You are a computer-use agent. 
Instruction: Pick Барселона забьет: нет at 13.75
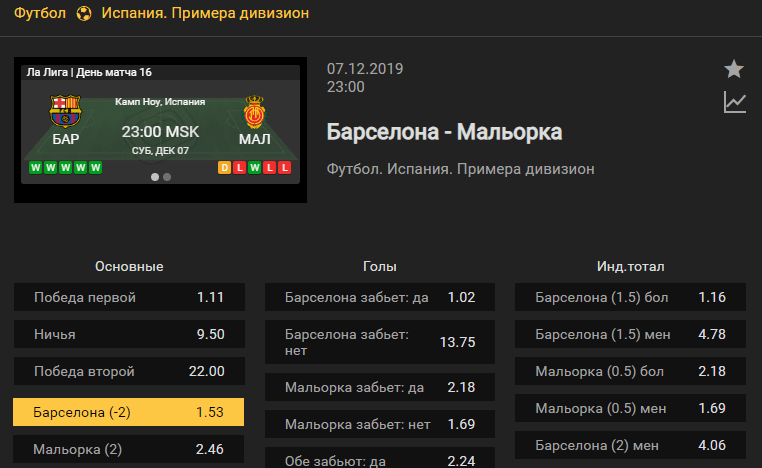380,342
